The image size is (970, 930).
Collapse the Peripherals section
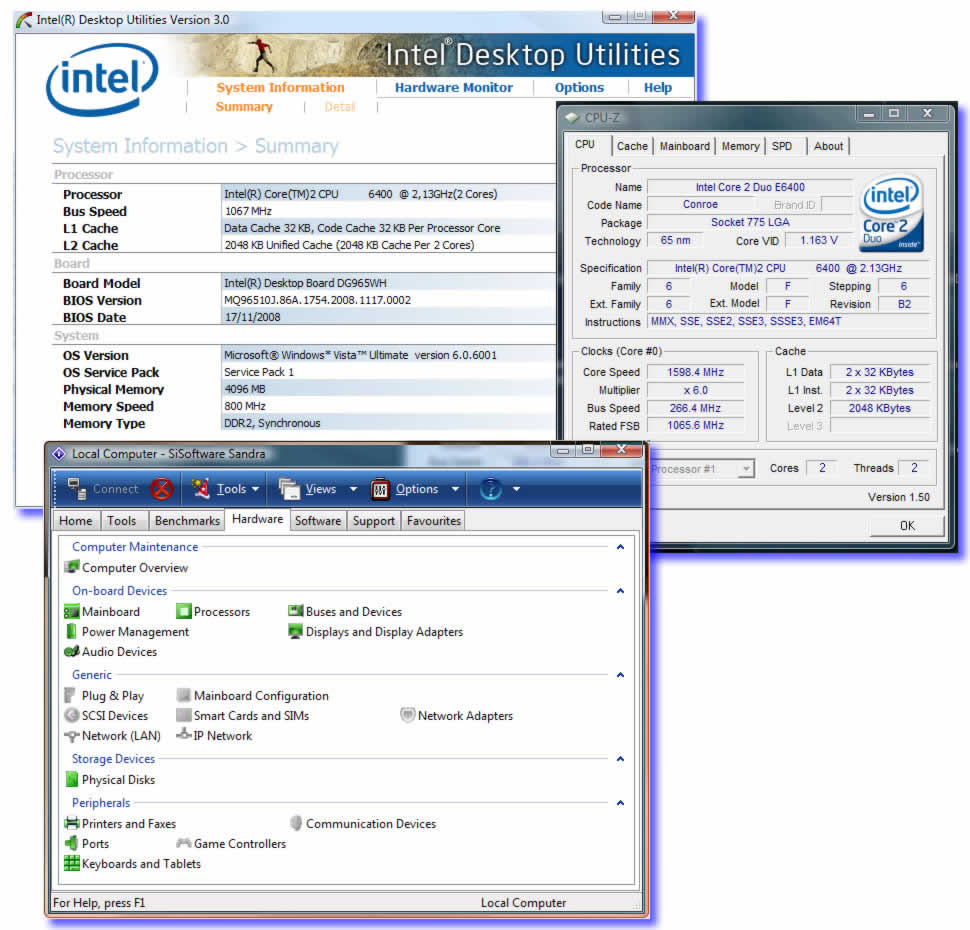(x=620, y=803)
